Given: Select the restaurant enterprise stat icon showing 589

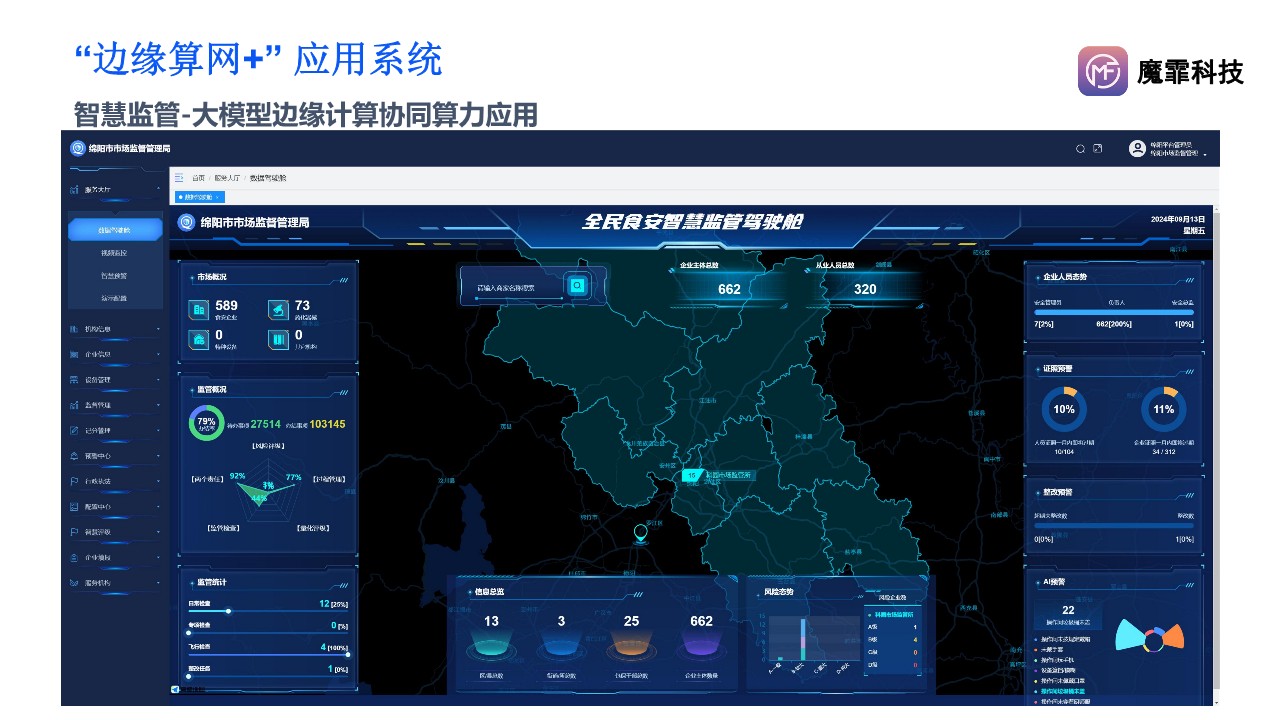Looking at the screenshot, I should coord(197,308).
